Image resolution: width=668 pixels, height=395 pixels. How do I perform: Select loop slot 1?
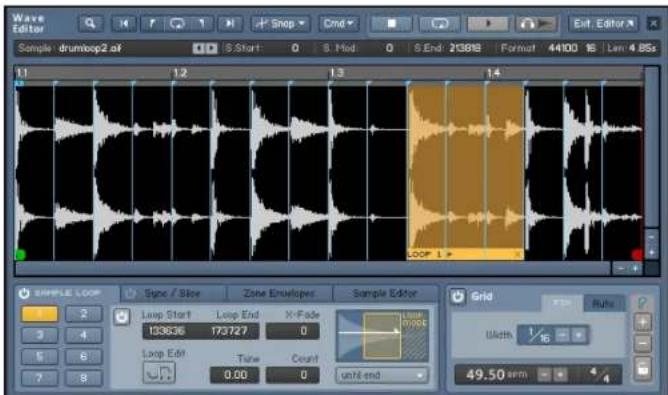pos(39,314)
